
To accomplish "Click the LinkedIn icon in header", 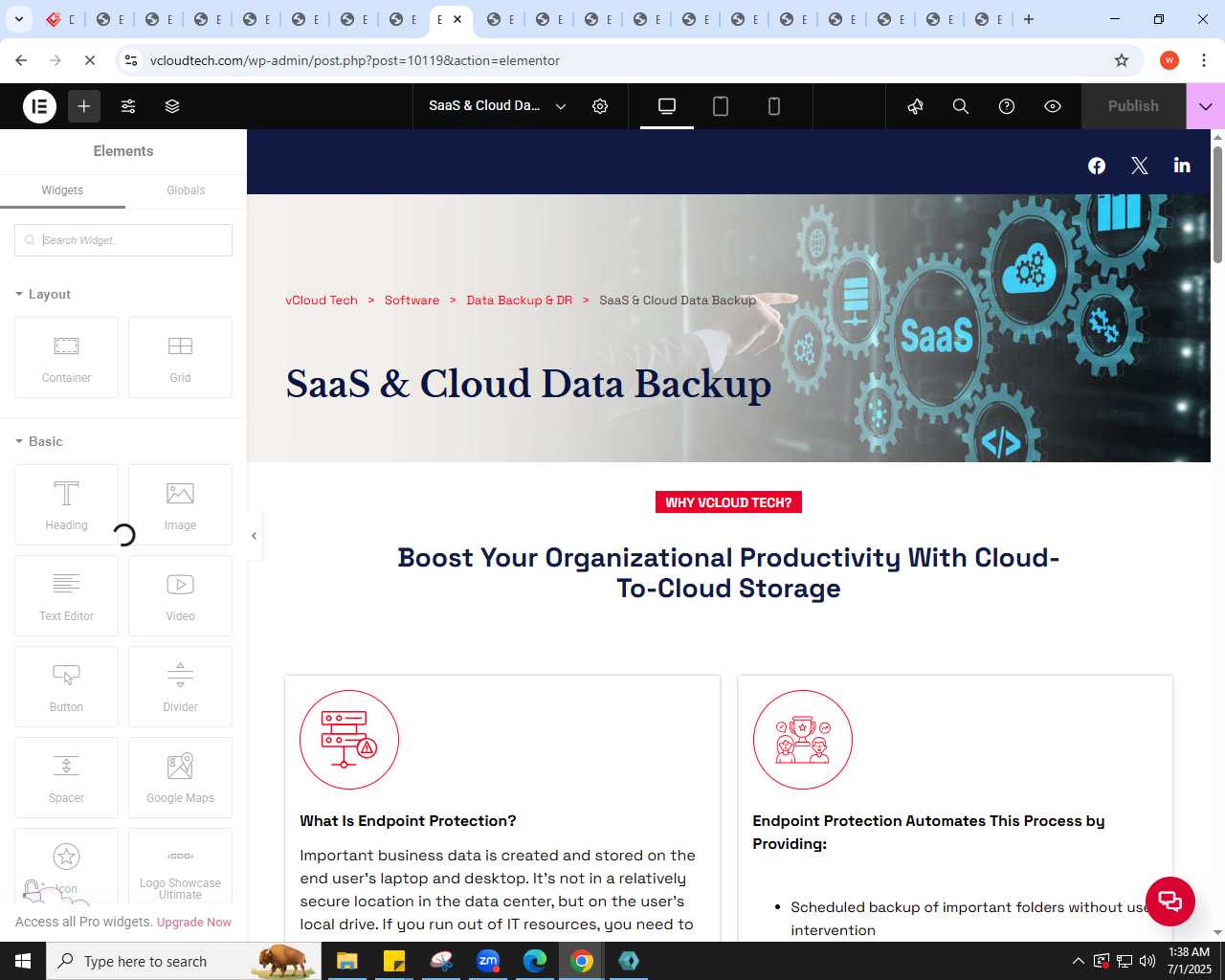I will [1182, 166].
